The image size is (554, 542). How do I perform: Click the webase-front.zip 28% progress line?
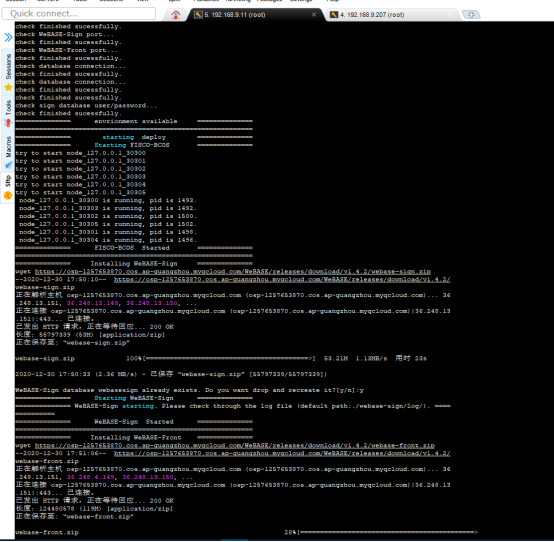point(247,532)
